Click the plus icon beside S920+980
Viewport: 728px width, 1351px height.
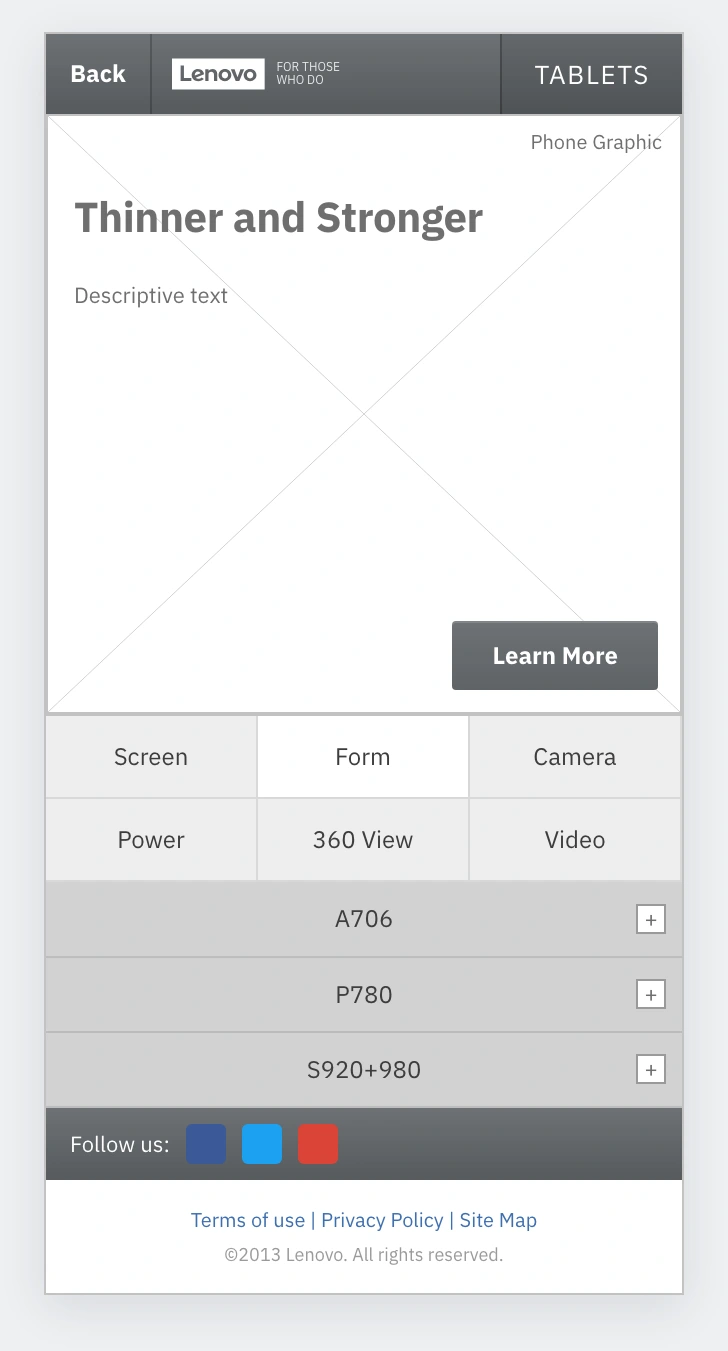pyautogui.click(x=651, y=1070)
